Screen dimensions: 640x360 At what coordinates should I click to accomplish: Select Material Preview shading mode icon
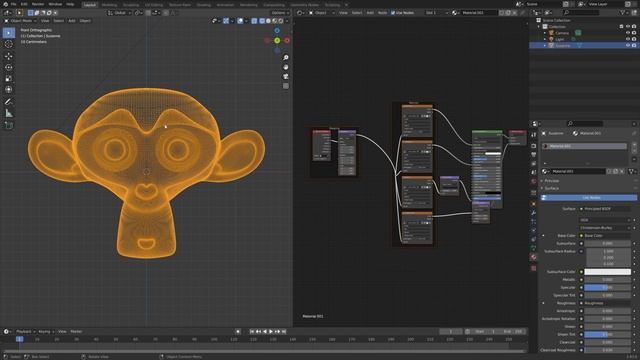274,21
